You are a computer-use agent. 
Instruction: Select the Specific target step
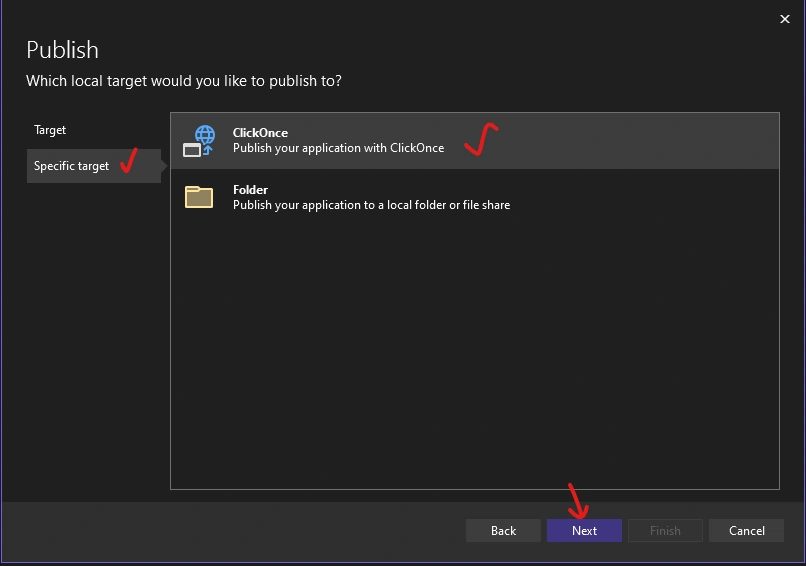point(94,166)
